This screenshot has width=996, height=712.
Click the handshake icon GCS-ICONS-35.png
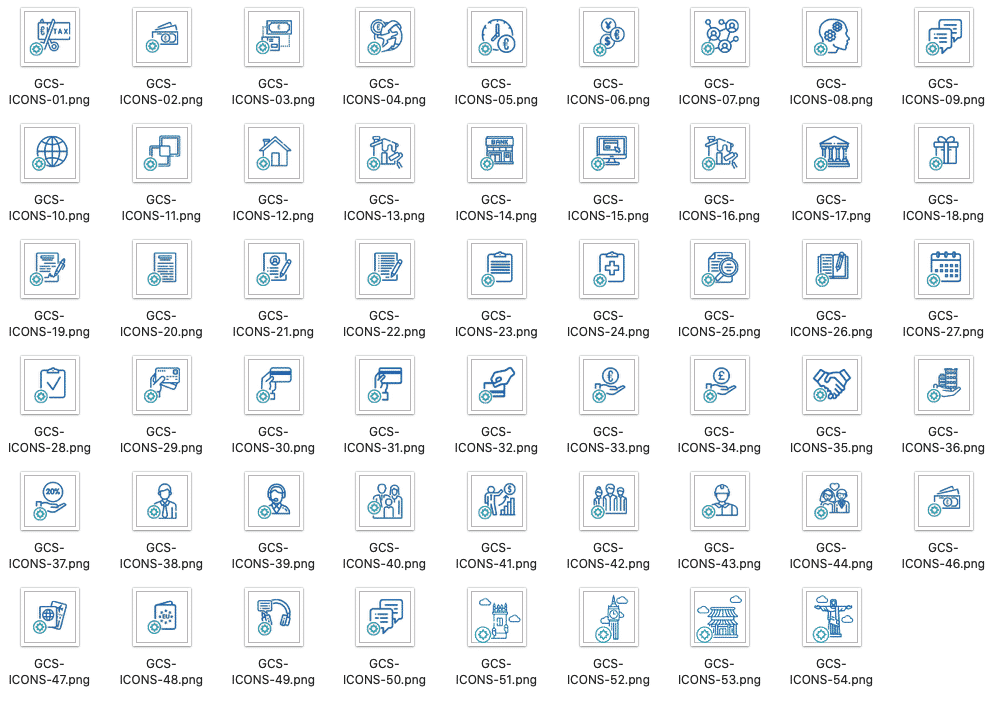pyautogui.click(x=831, y=385)
